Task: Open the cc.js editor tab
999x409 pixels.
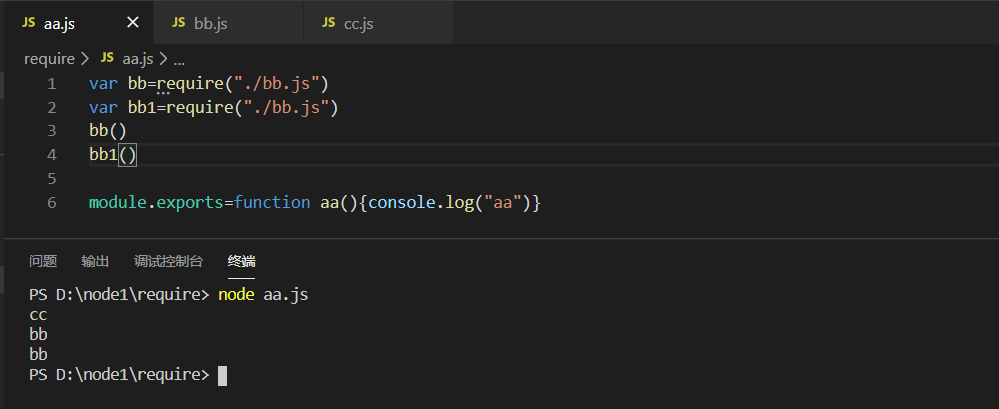Action: (378, 23)
